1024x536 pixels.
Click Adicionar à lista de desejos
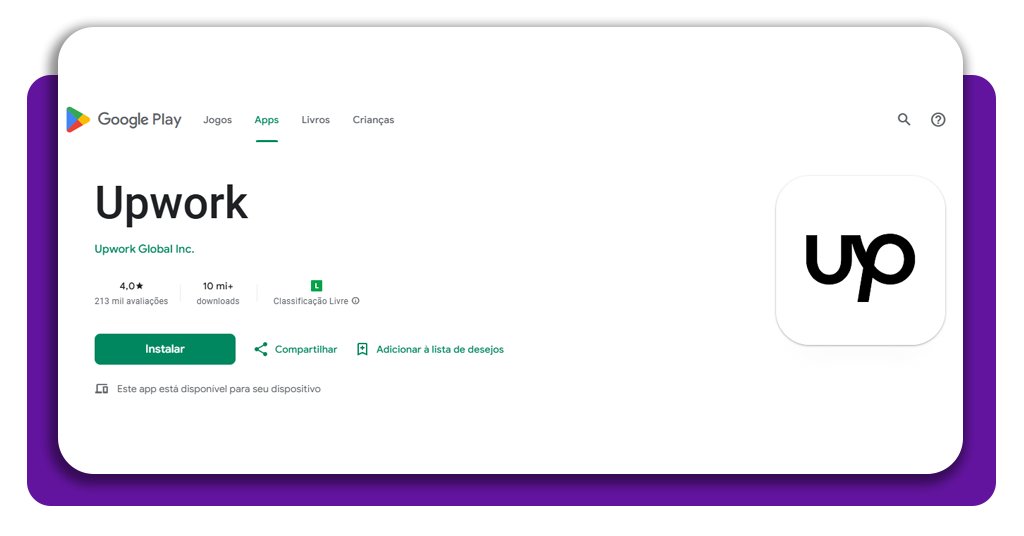[440, 350]
